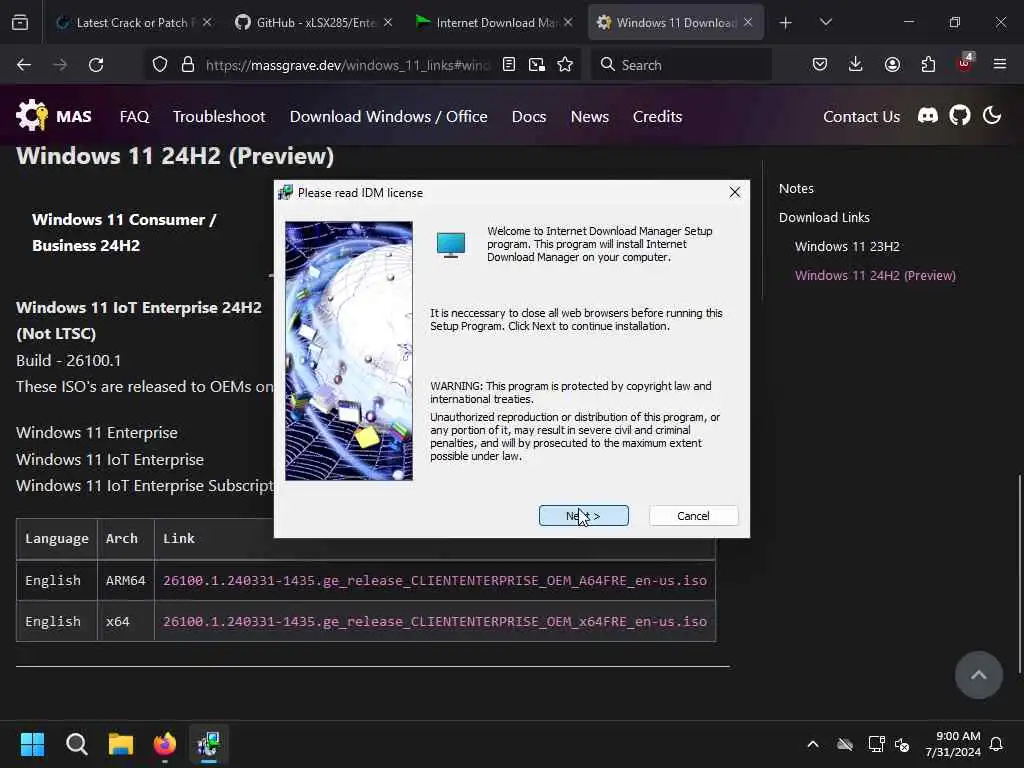Click the massgrave.dev URL address field
Image resolution: width=1024 pixels, height=768 pixels.
coord(347,65)
